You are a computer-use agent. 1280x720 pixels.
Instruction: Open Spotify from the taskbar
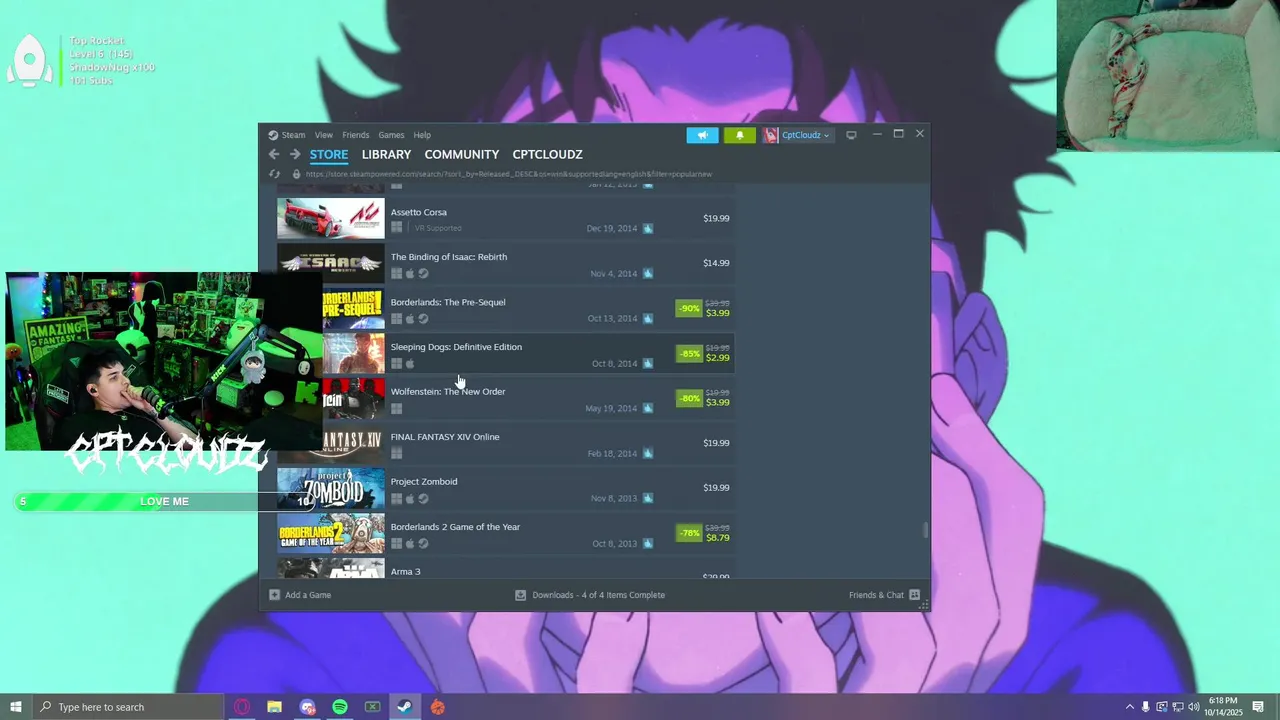[x=340, y=707]
